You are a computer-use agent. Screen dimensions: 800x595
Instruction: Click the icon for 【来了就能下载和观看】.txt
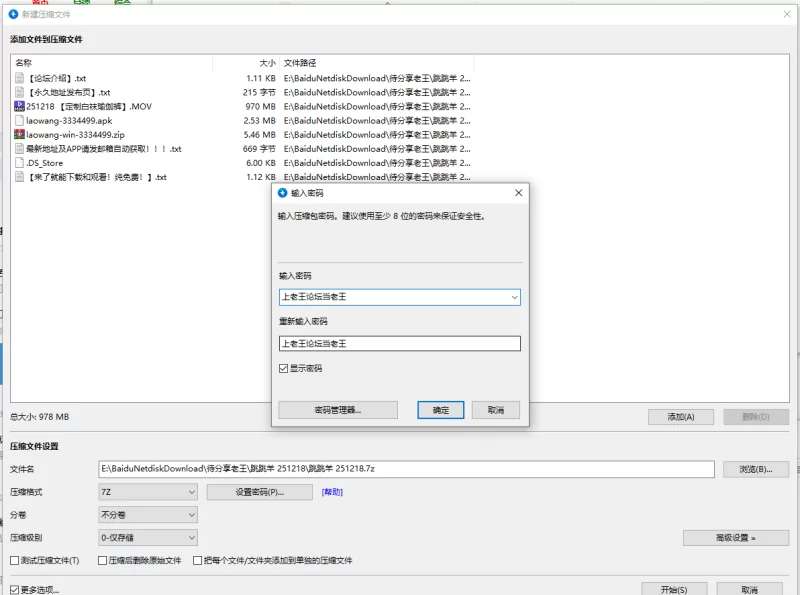tap(19, 177)
